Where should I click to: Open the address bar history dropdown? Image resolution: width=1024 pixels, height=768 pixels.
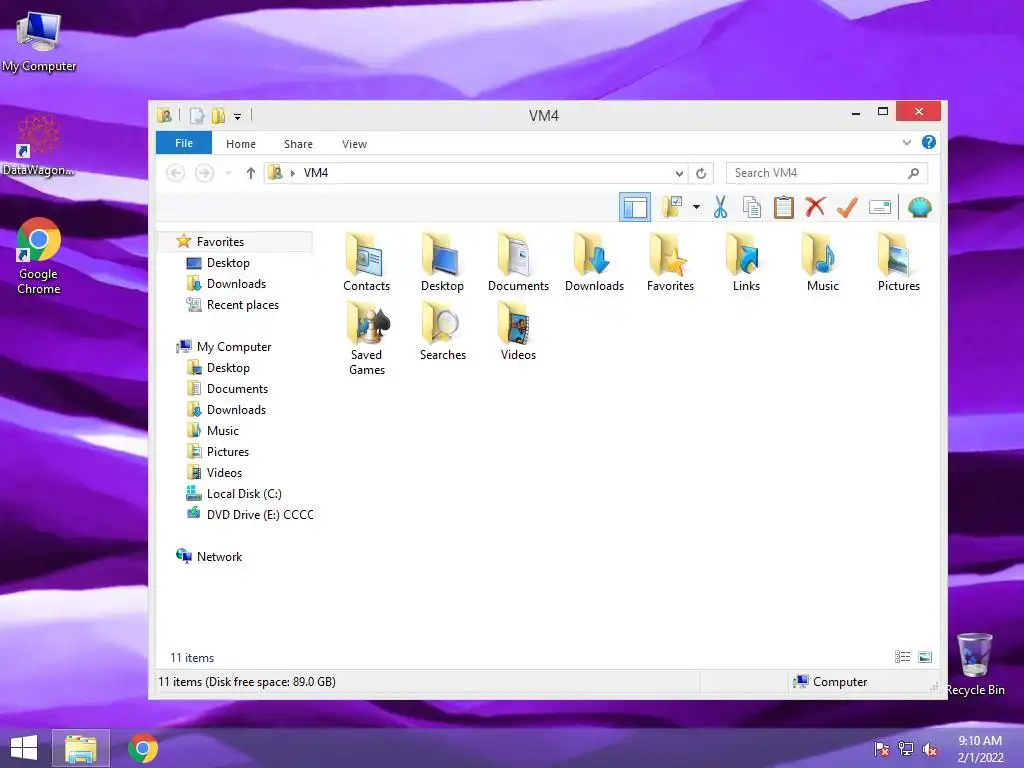coord(679,173)
